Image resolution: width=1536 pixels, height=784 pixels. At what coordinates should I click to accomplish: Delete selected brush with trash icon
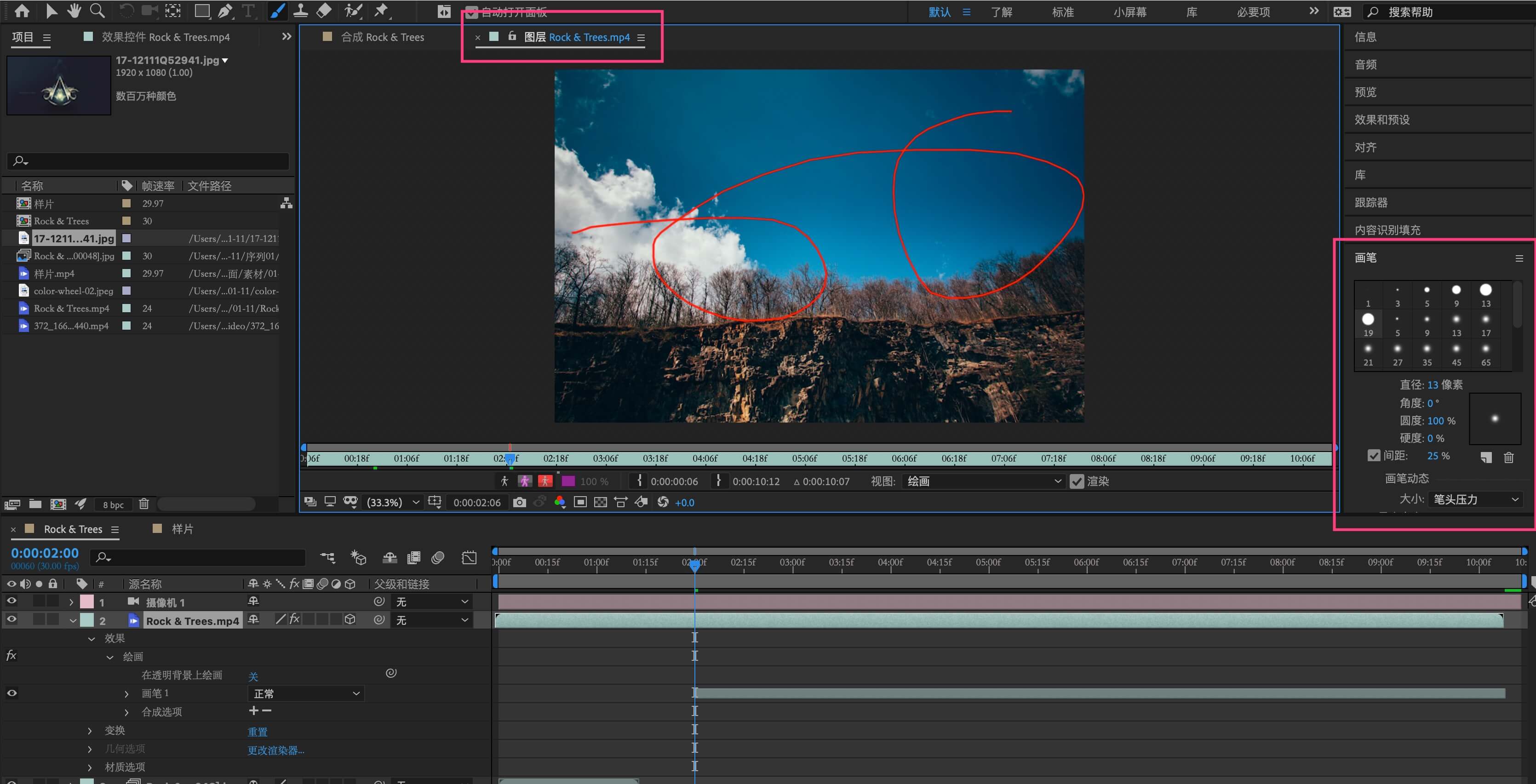point(1508,457)
